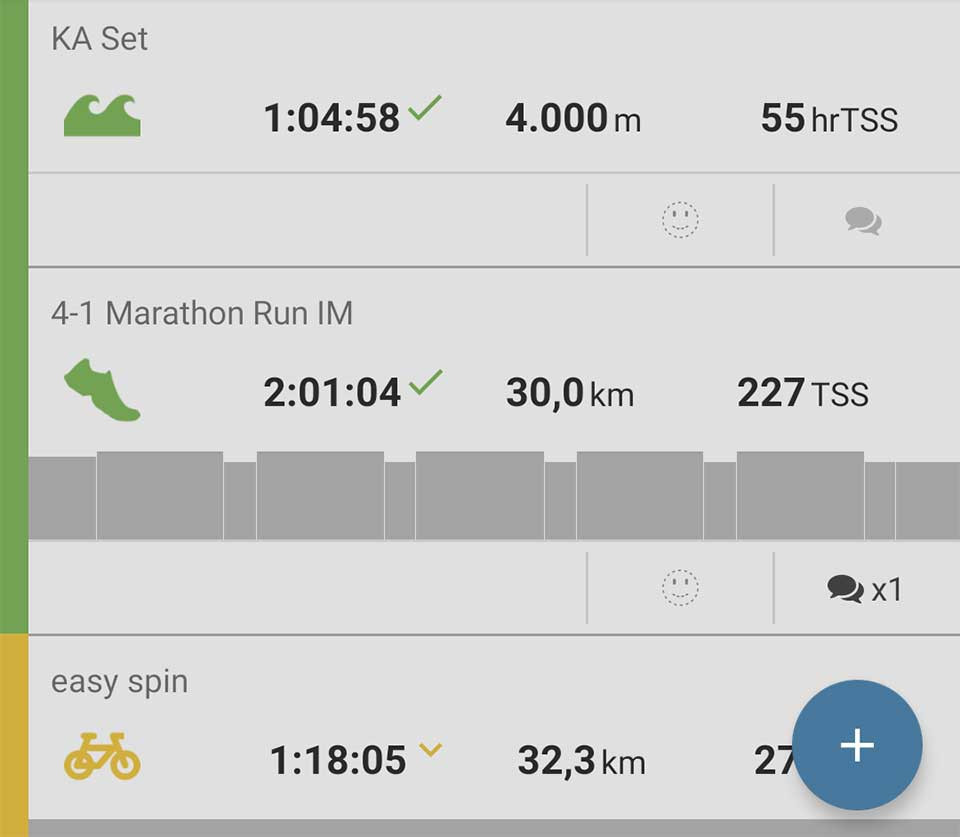Open comments for KA Set workout
Image resolution: width=960 pixels, height=837 pixels.
[863, 220]
